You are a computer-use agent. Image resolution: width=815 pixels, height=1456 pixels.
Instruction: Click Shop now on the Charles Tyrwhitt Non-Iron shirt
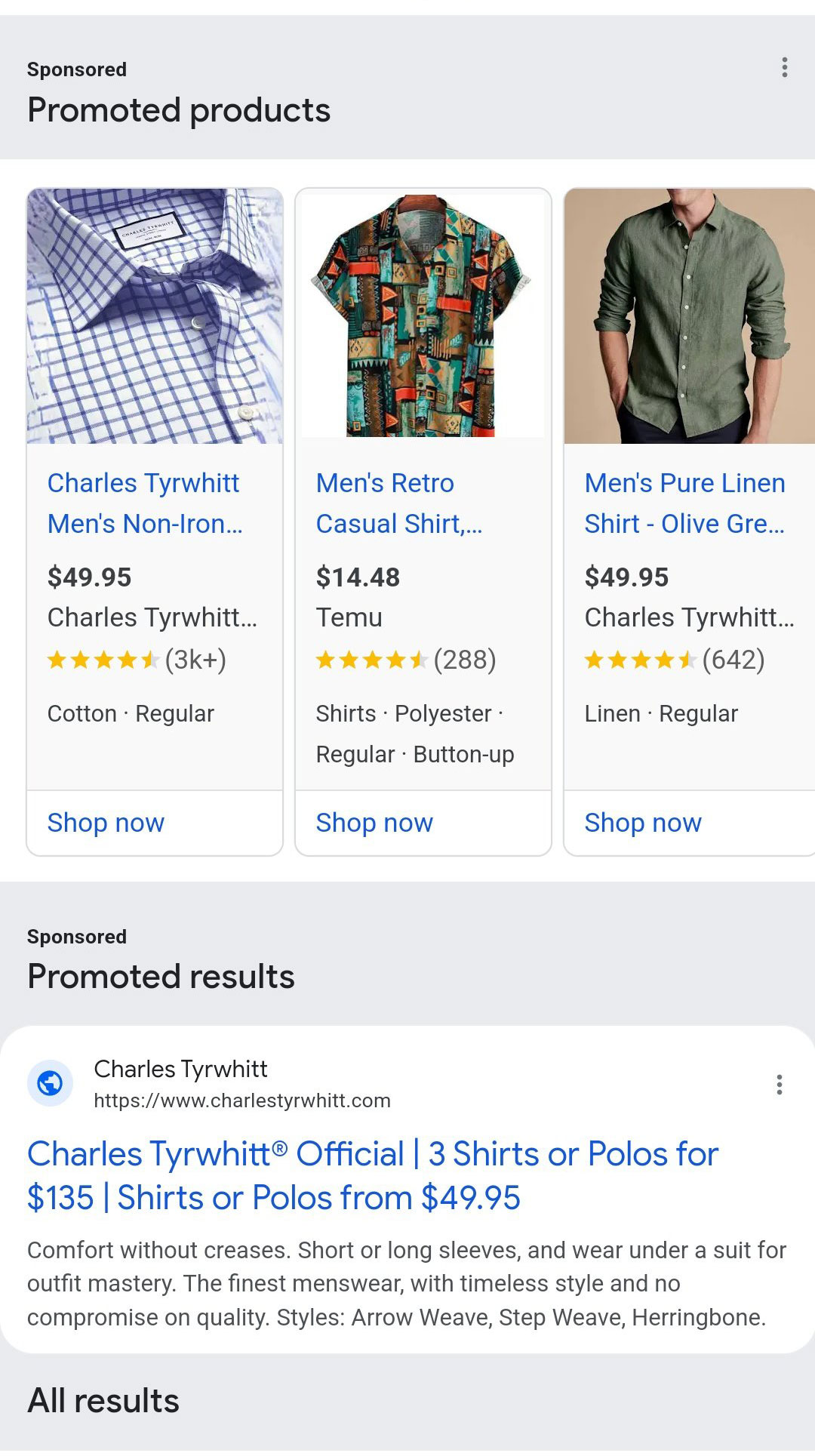106,823
